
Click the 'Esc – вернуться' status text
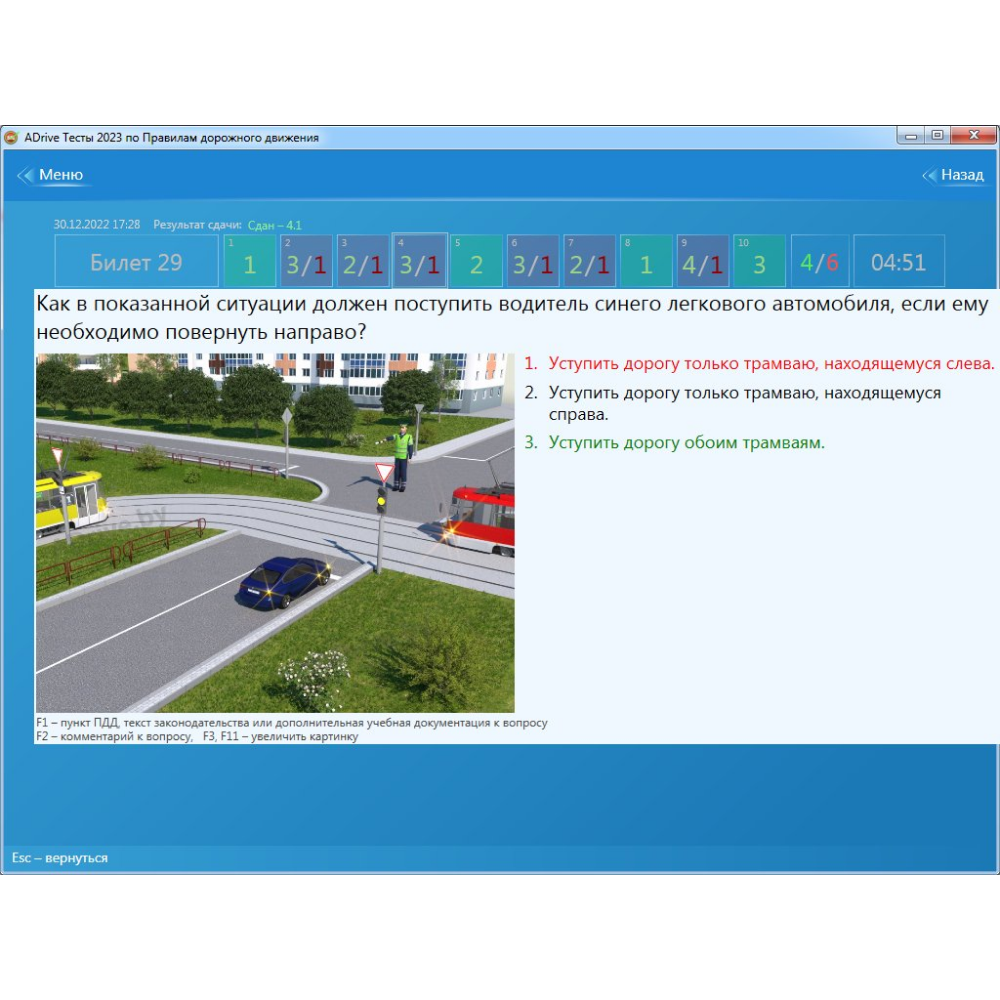pos(59,858)
